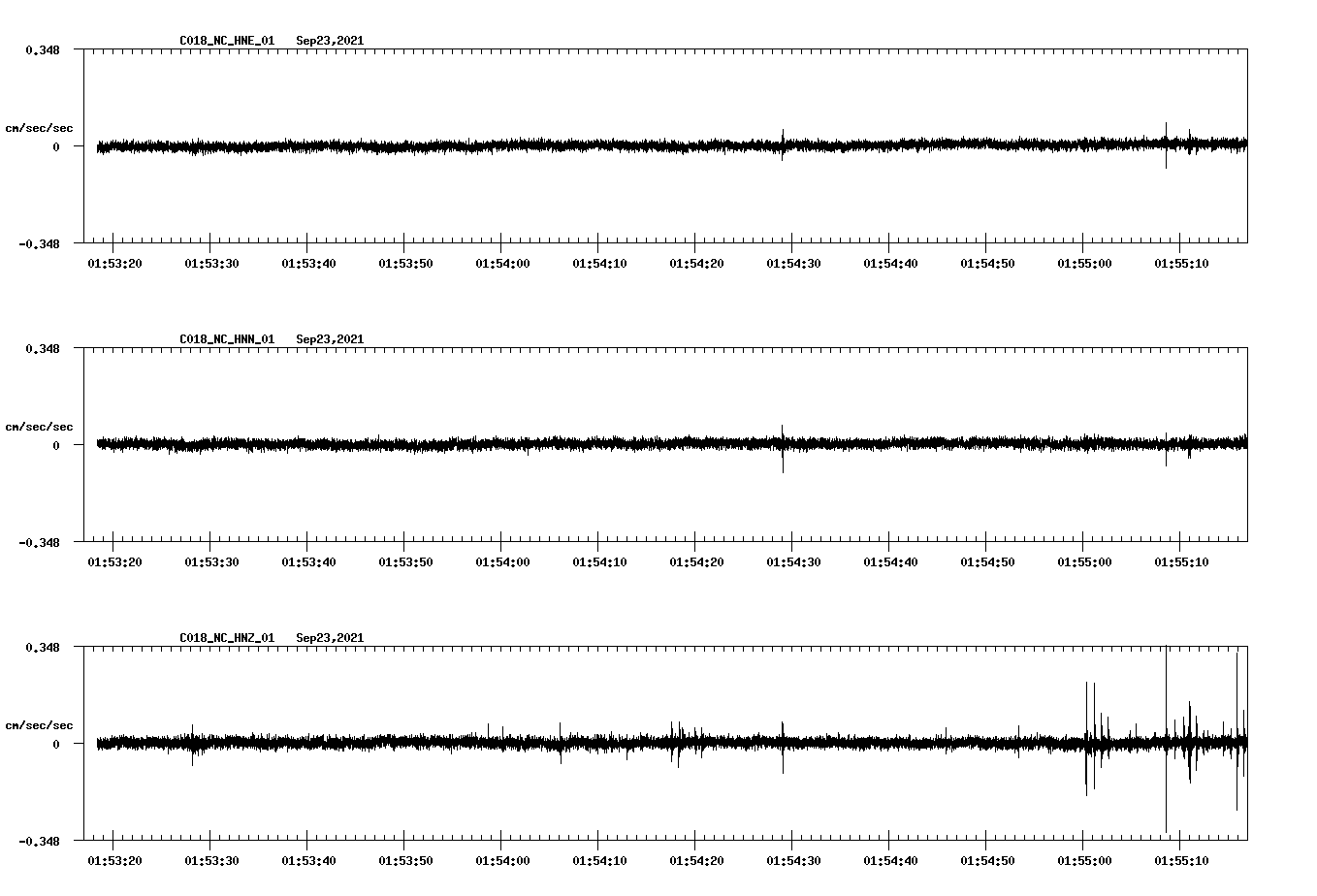Click the HNZ large spike near 01:55:08
The width and height of the screenshot is (1317, 896).
(1166, 739)
